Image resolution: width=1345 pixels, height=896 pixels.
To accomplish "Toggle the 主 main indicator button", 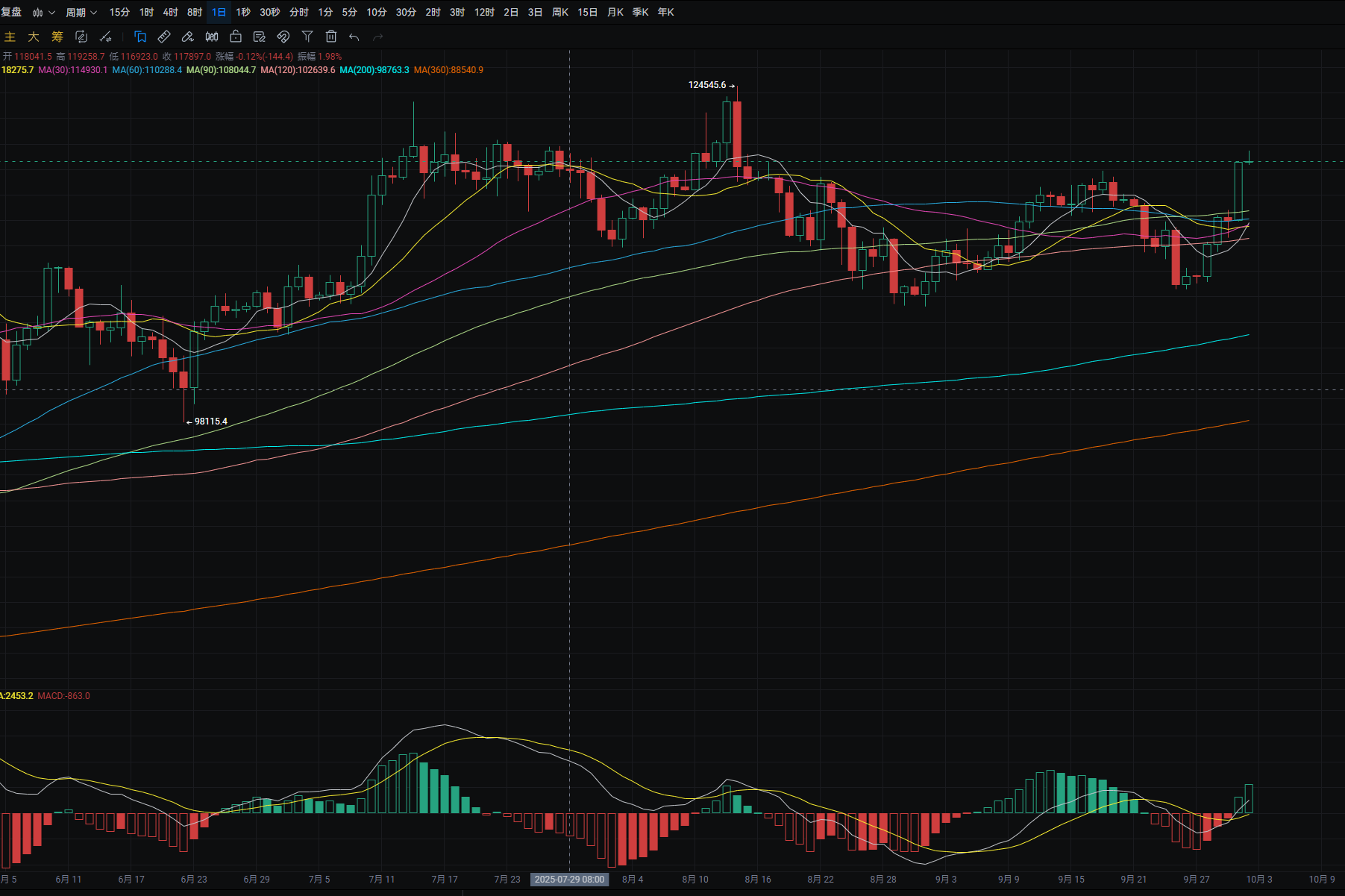I will pyautogui.click(x=10, y=37).
